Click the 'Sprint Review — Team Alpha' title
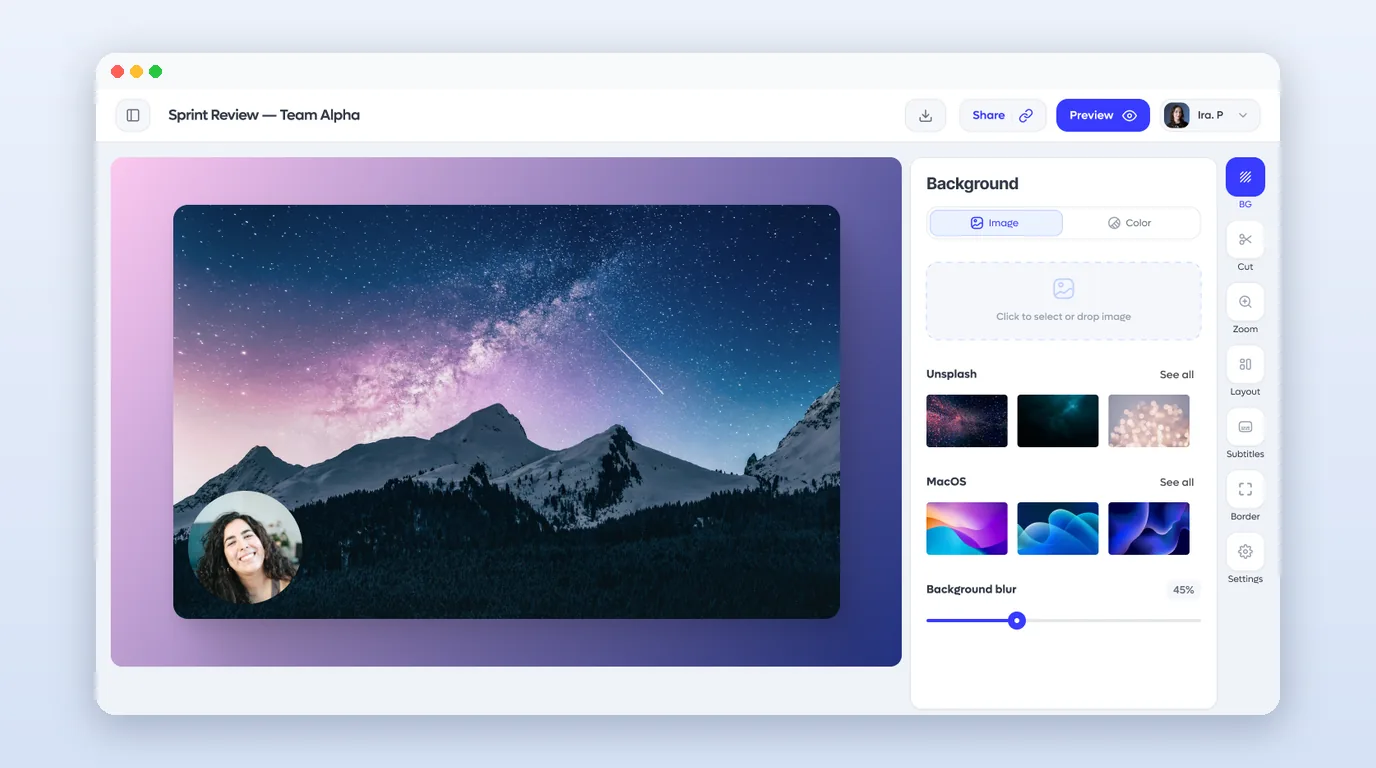 click(264, 115)
